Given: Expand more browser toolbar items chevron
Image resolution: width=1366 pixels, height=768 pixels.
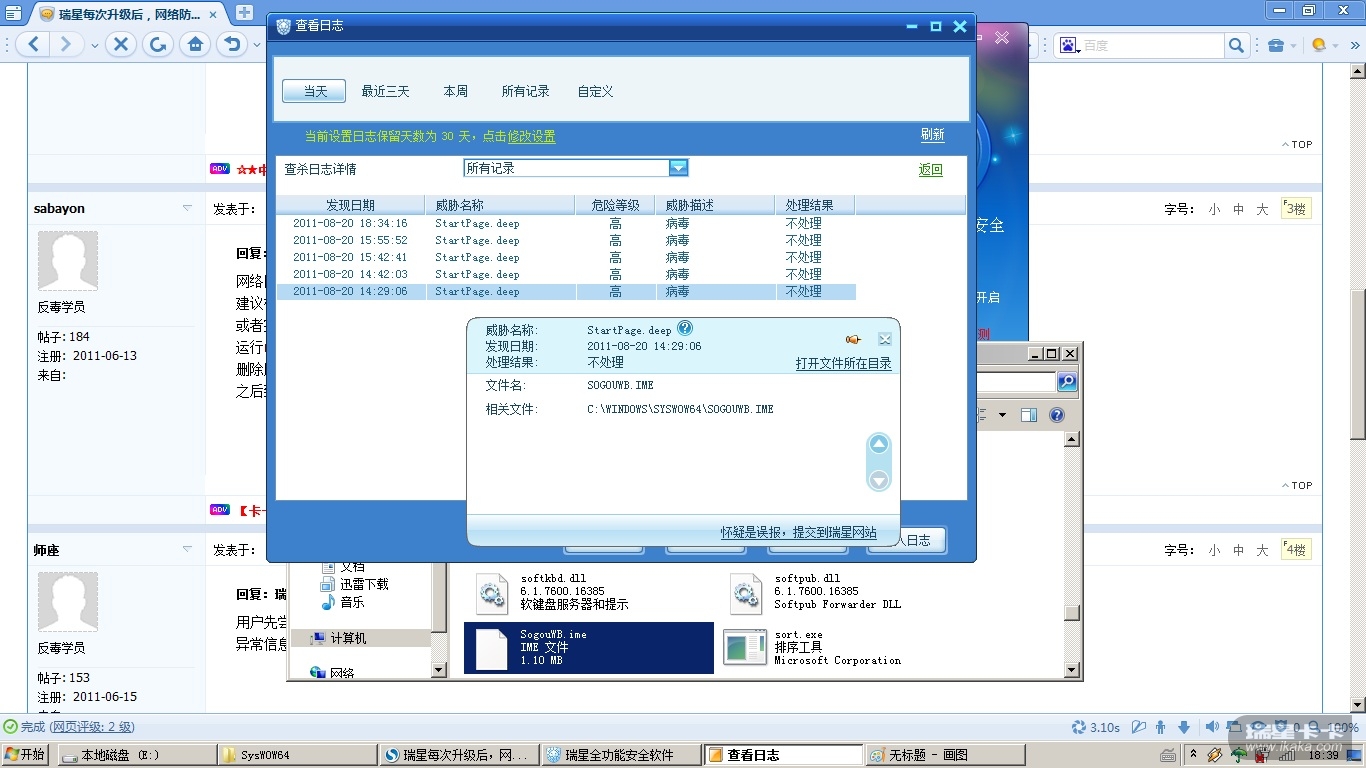Looking at the screenshot, I should point(1354,45).
